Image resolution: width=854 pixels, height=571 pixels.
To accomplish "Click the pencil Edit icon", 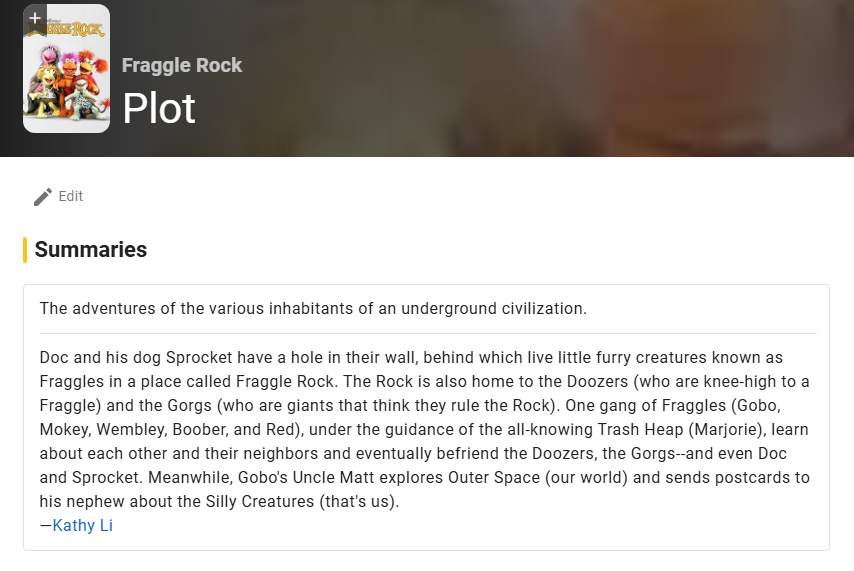I will click(x=42, y=197).
